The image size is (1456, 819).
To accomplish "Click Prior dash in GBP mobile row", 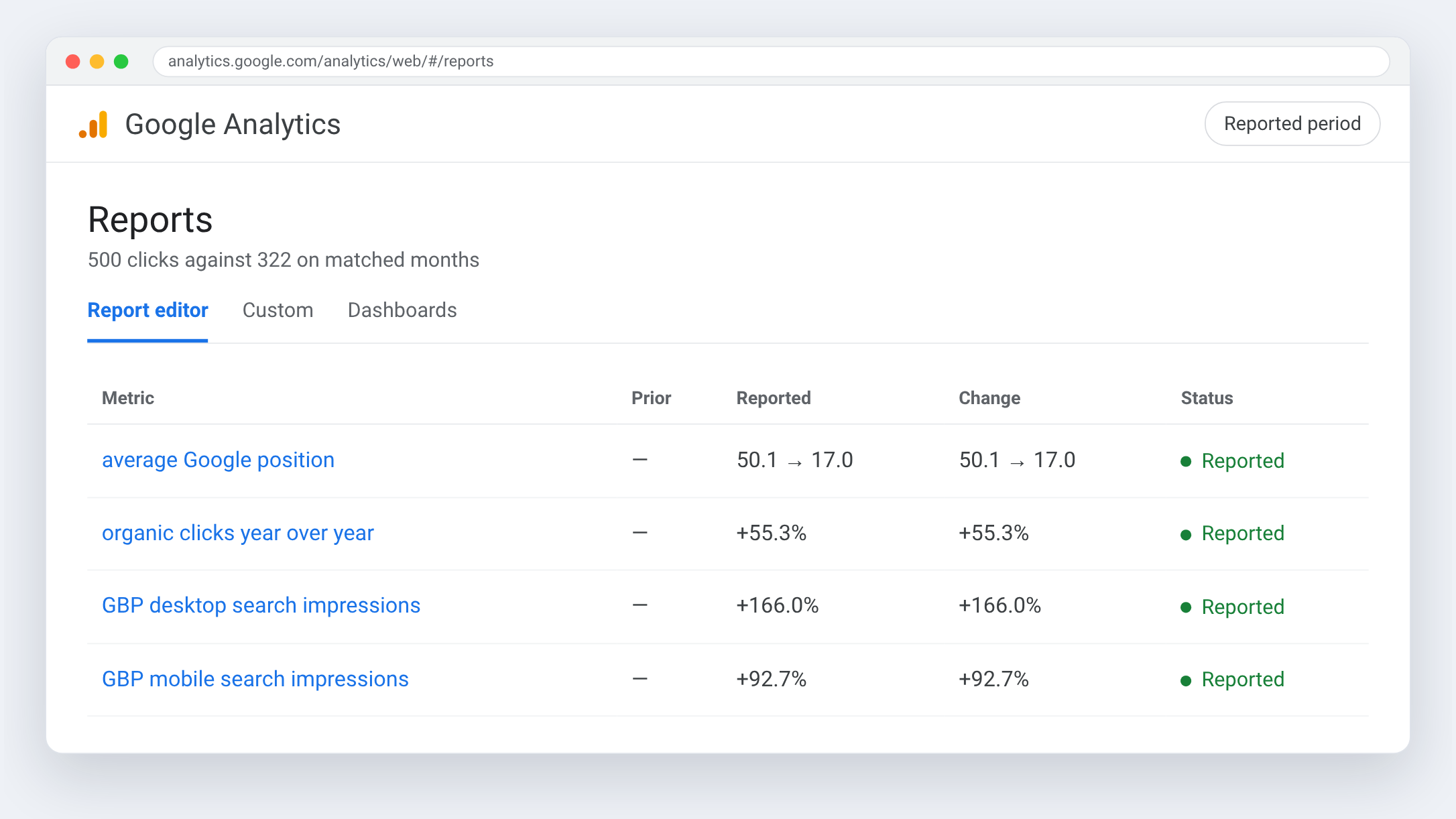I will point(640,680).
